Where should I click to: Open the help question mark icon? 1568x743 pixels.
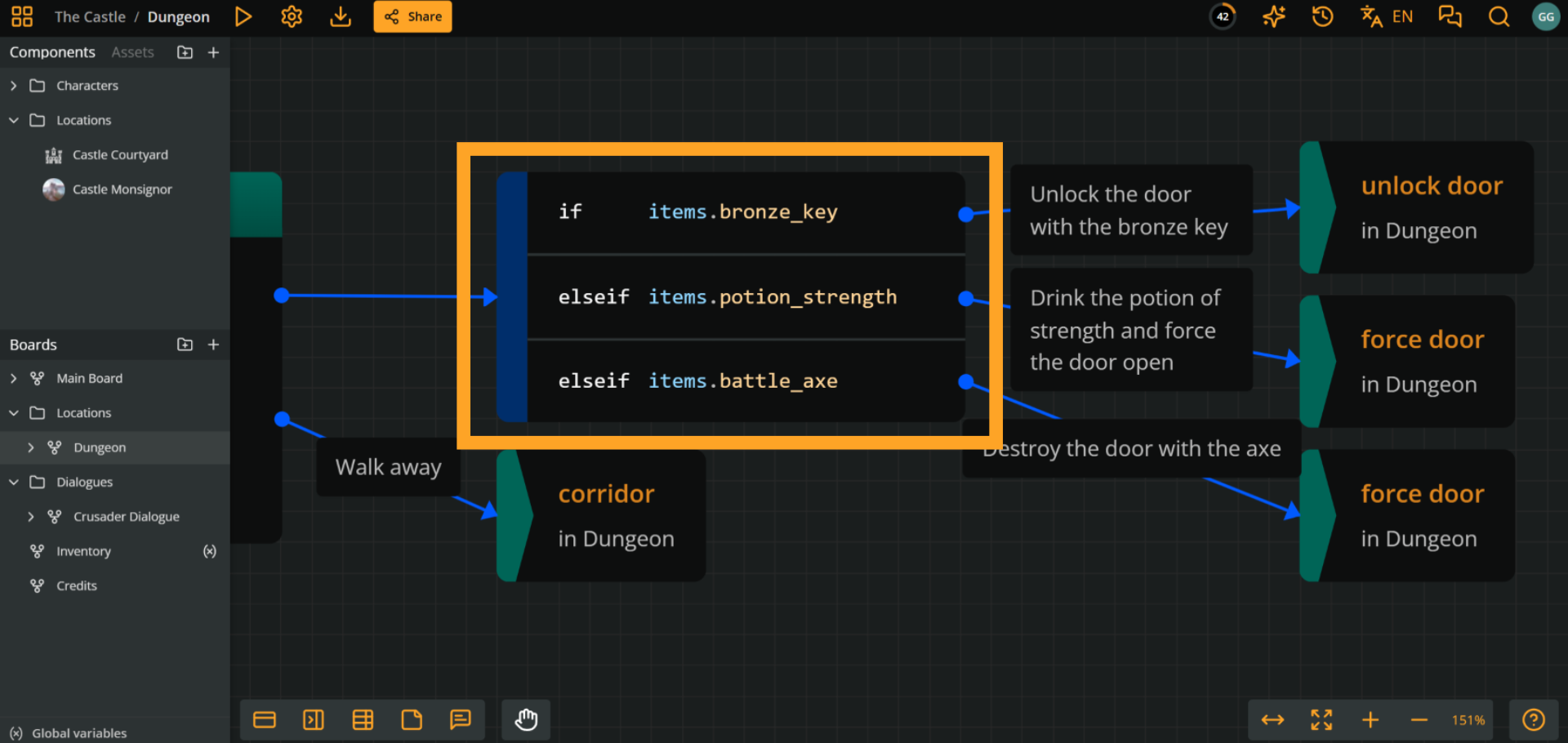point(1534,719)
